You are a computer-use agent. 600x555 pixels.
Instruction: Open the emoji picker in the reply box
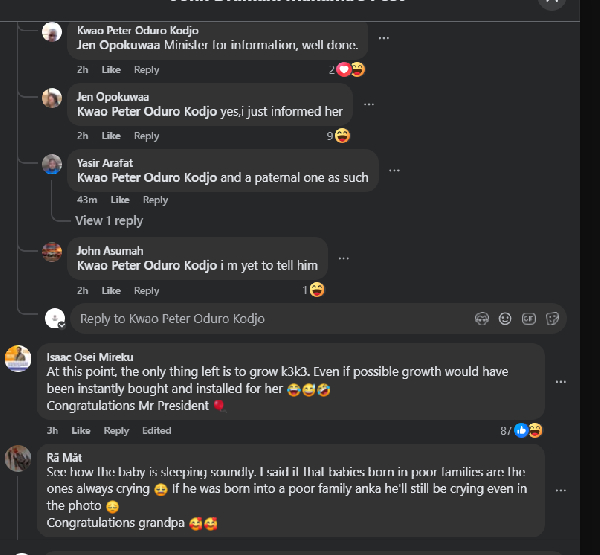[505, 319]
